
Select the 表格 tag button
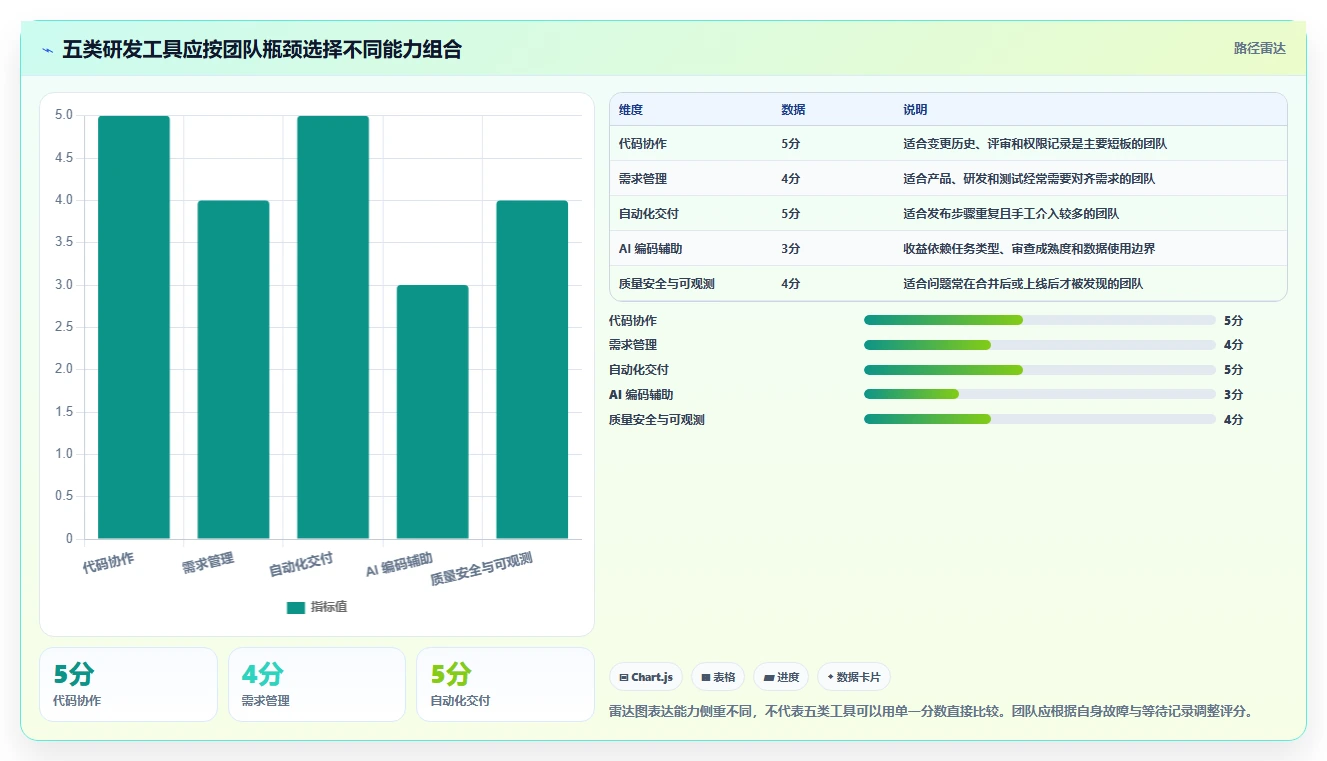click(718, 677)
